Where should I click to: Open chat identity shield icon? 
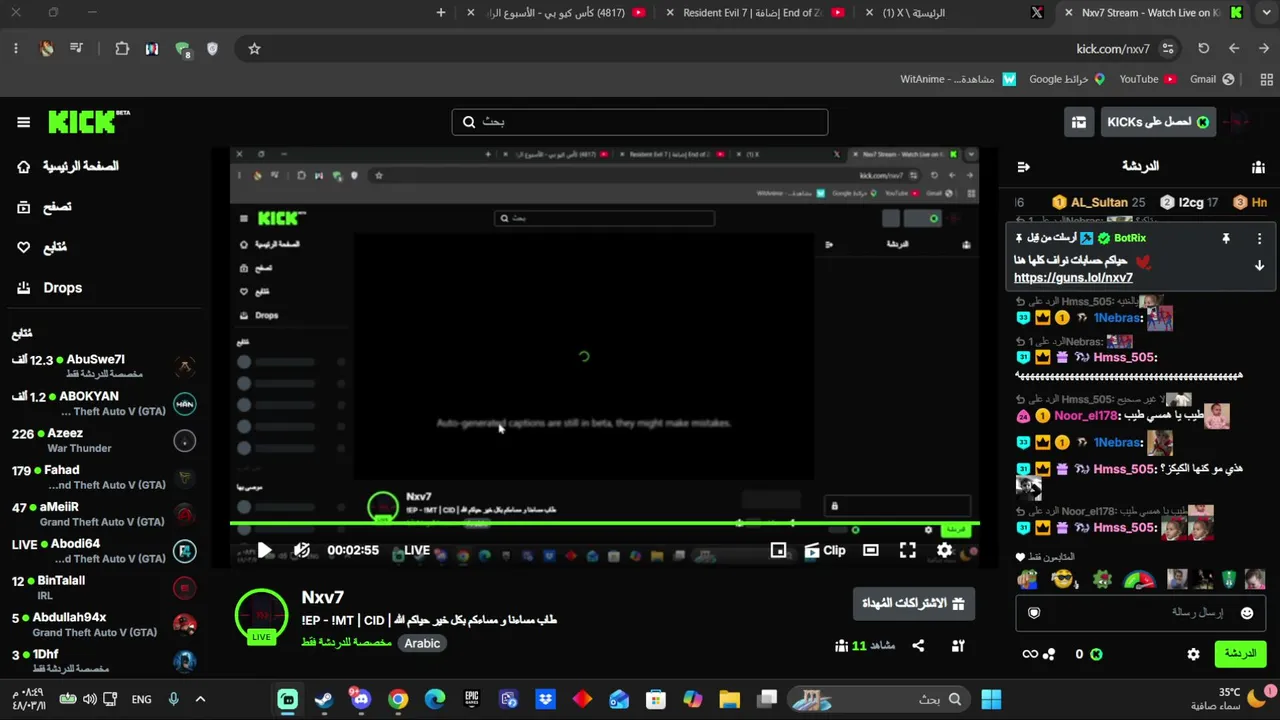[1034, 613]
